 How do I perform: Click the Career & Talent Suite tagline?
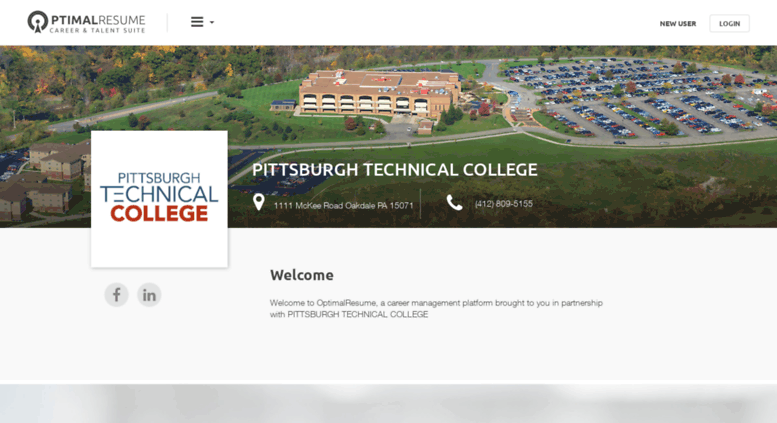[x=97, y=30]
